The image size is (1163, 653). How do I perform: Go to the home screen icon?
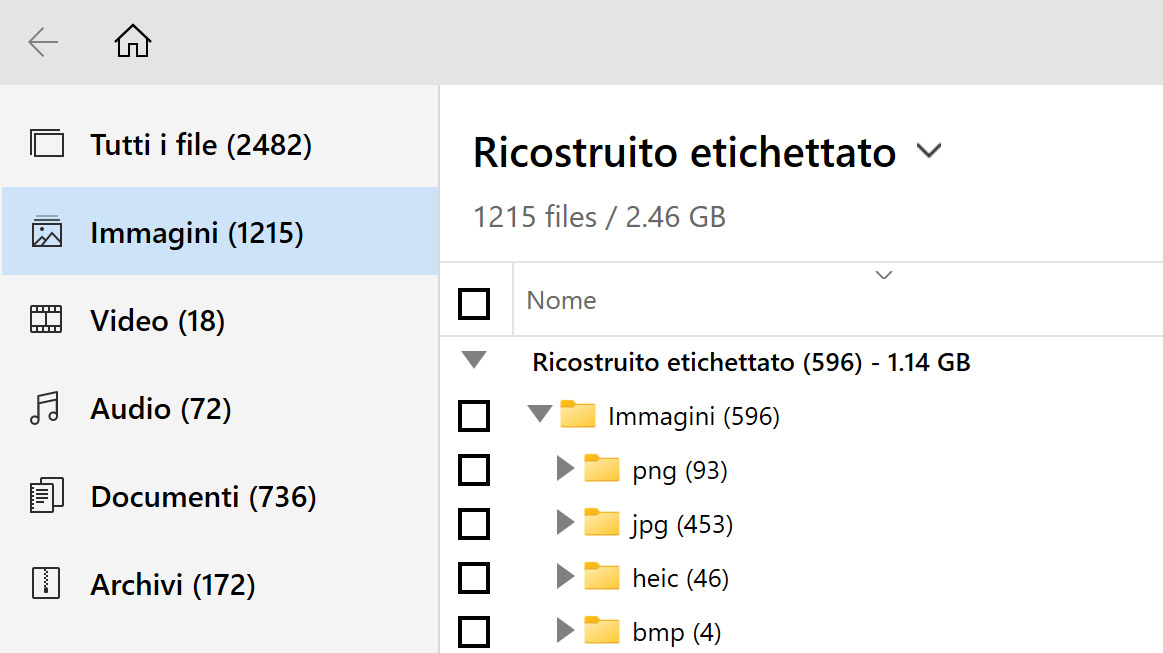point(133,42)
